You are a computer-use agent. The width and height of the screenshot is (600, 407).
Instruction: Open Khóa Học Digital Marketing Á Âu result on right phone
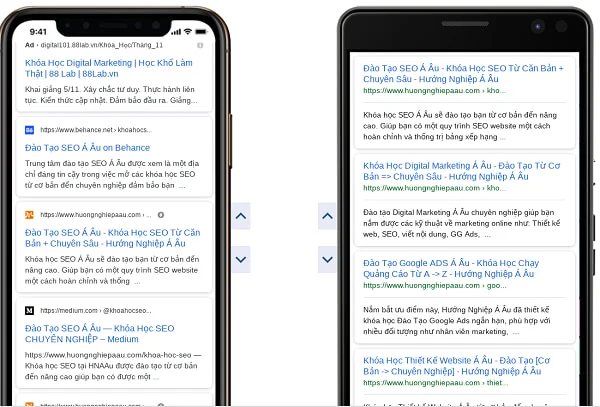coord(461,171)
